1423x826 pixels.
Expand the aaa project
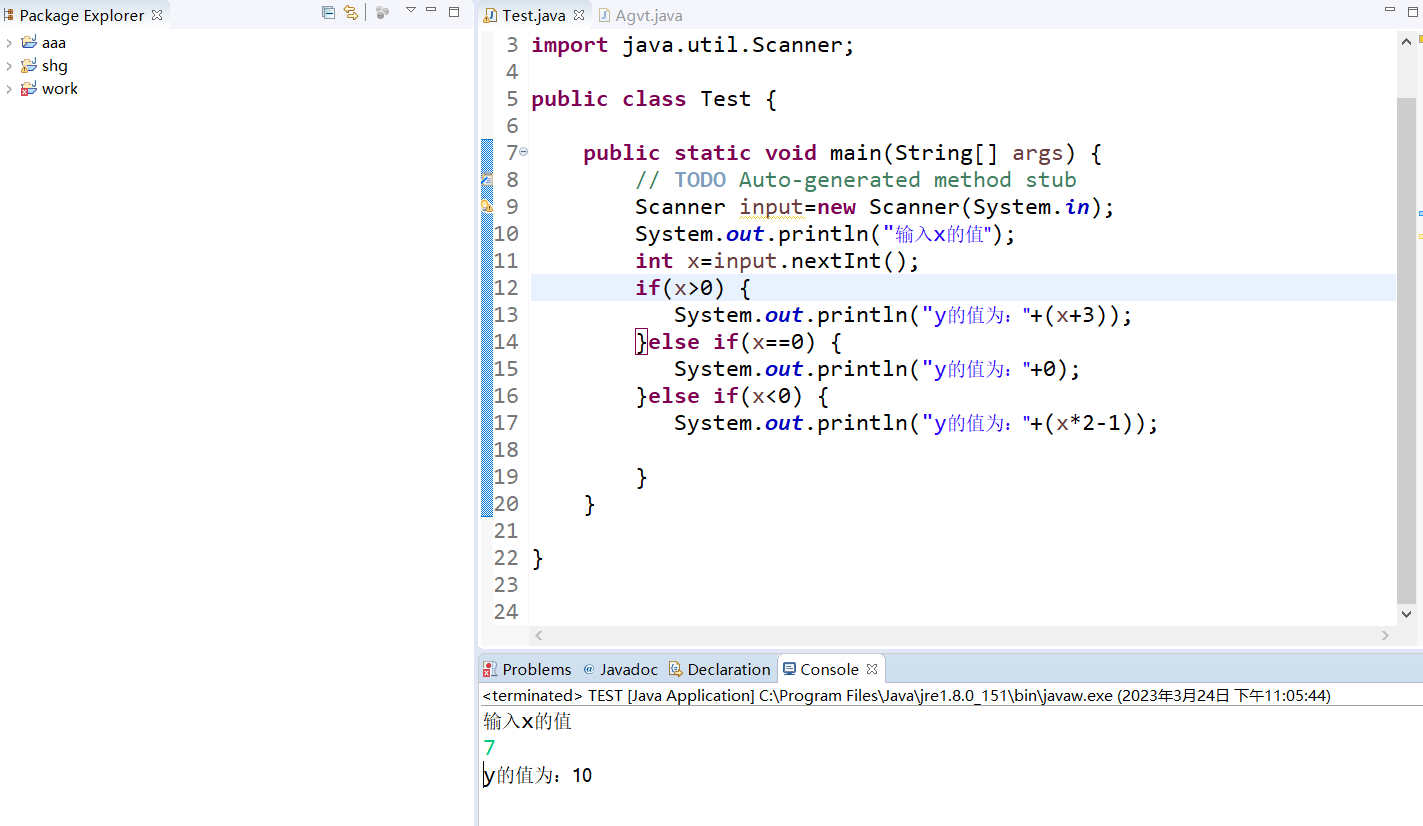click(x=9, y=43)
